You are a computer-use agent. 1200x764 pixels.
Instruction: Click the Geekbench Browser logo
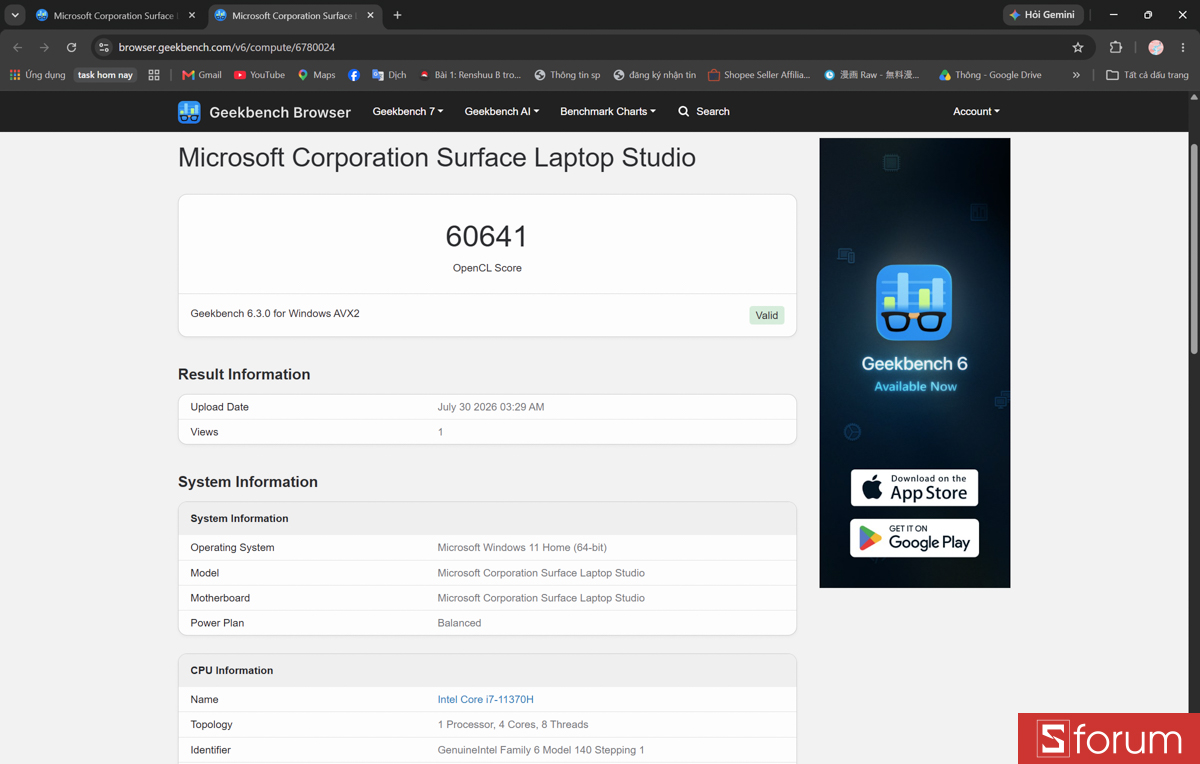pos(264,112)
